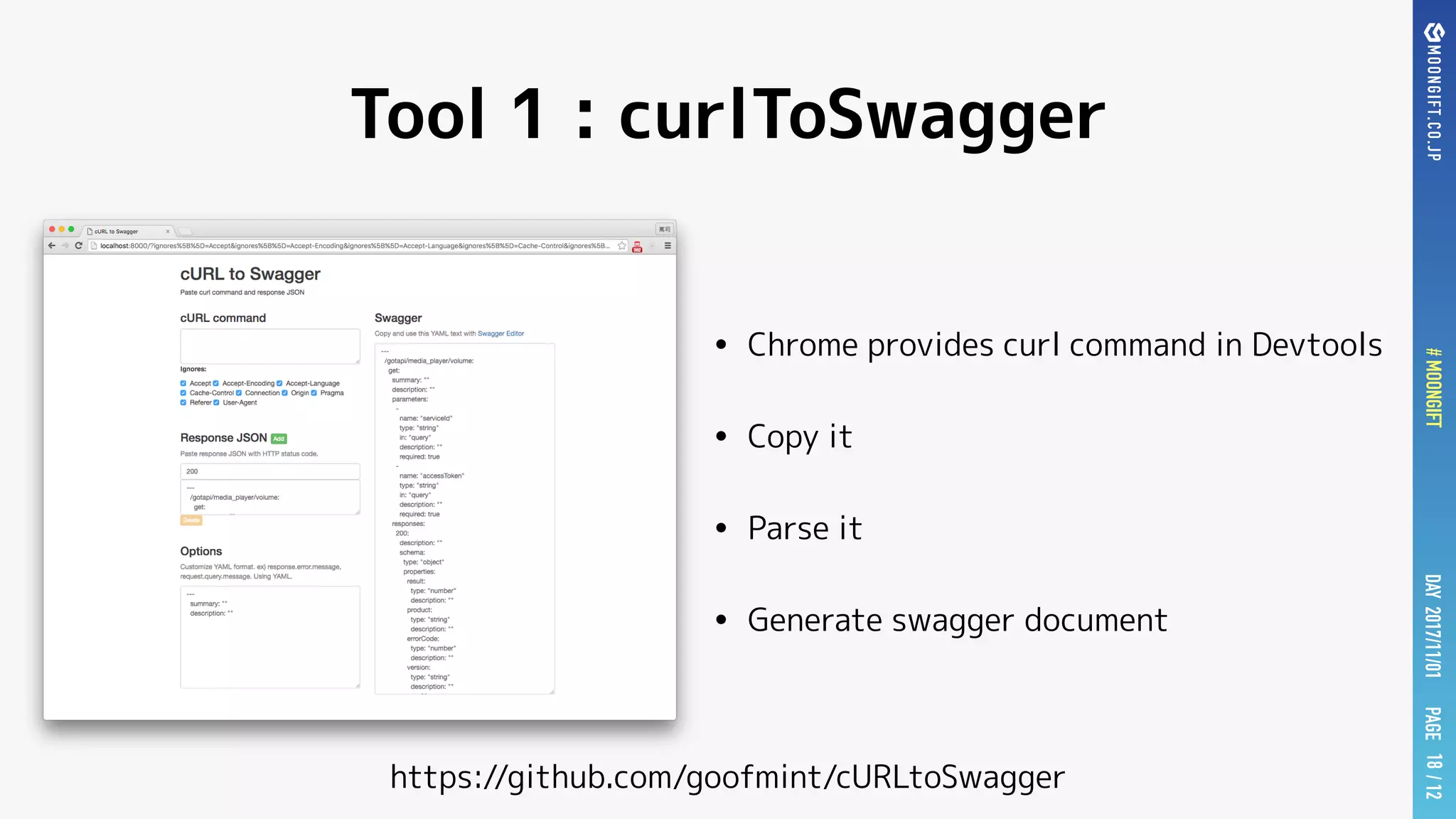Go back in the browser
This screenshot has height=819, width=1456.
point(52,246)
